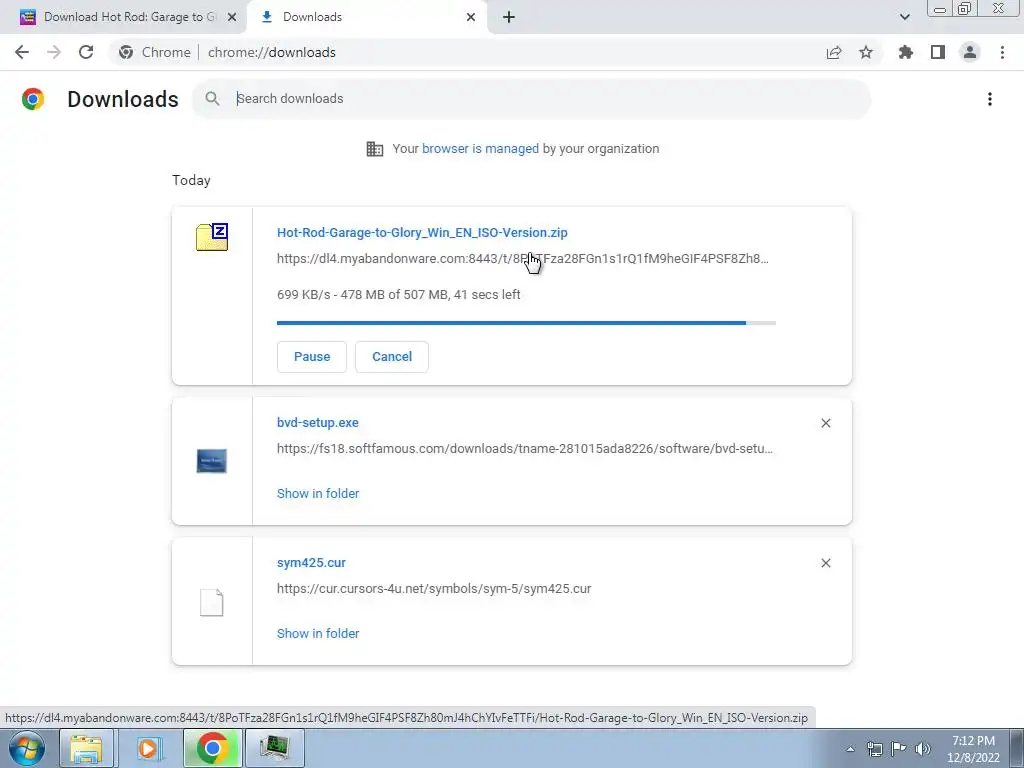Focus the Search downloads field
1024x768 pixels.
(531, 99)
